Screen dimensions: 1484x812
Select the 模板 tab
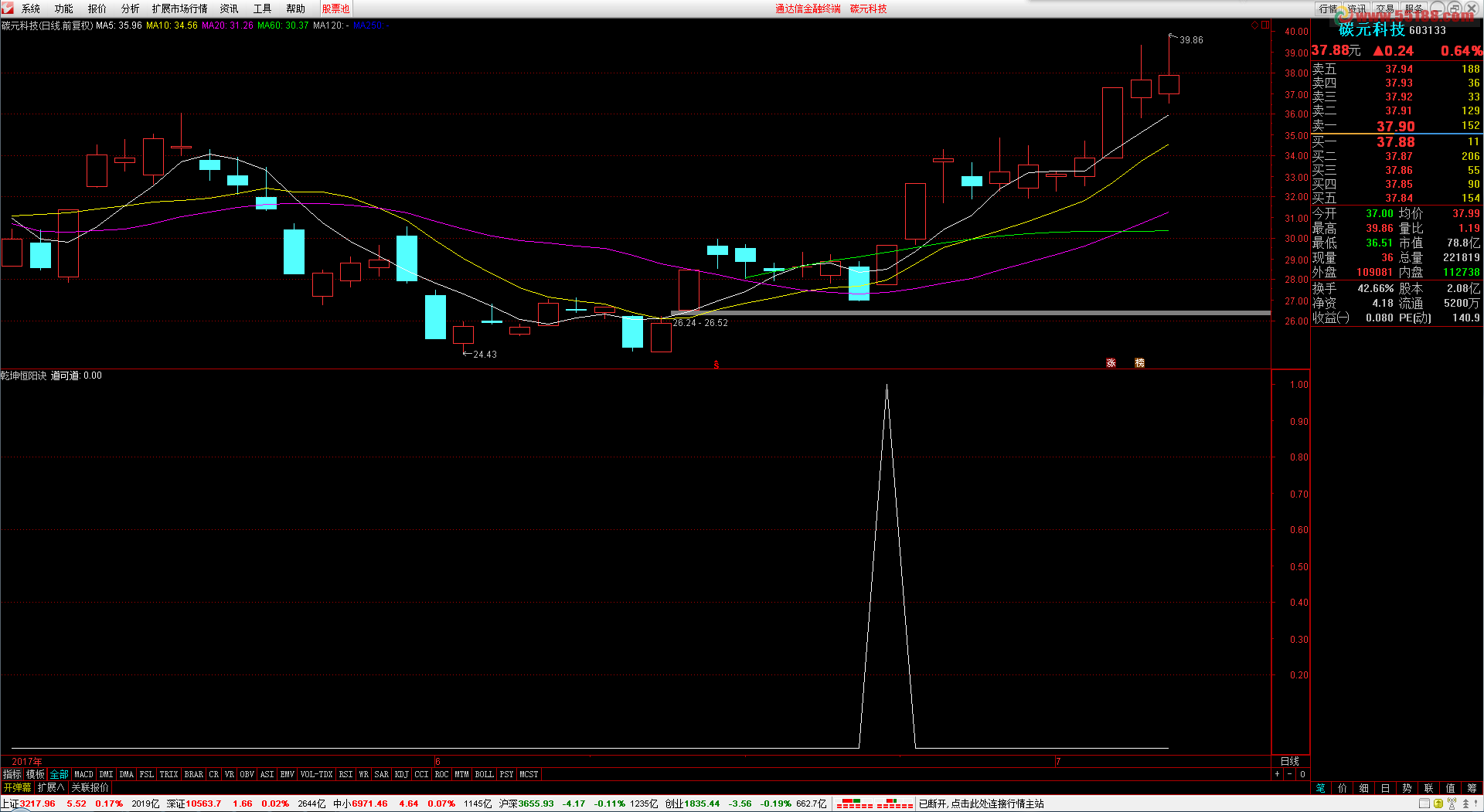[x=36, y=774]
